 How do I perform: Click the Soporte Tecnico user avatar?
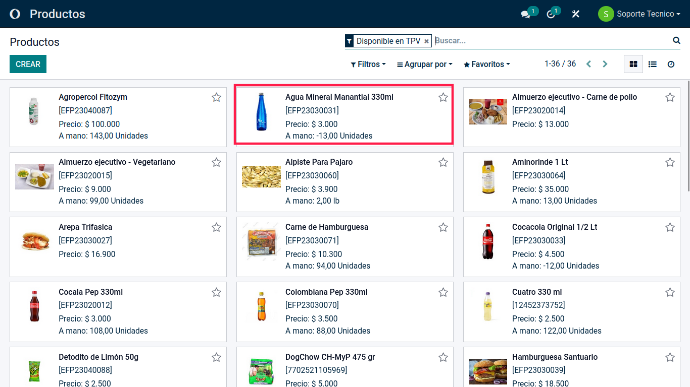(x=606, y=14)
